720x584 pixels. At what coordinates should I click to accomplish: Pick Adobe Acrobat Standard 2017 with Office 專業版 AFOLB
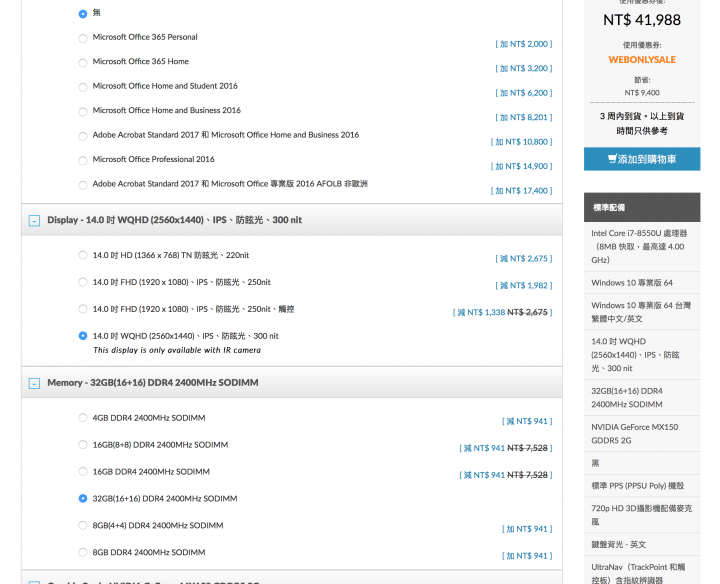83,185
